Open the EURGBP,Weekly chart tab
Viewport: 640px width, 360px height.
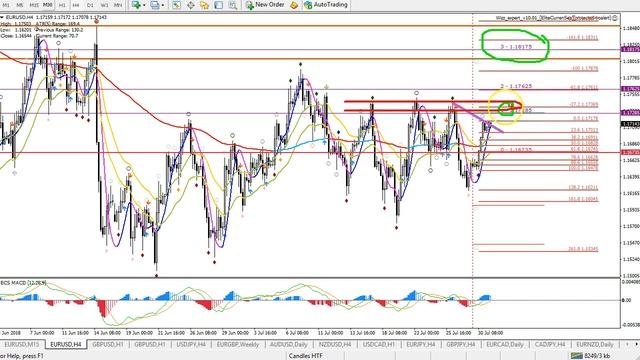(x=238, y=344)
